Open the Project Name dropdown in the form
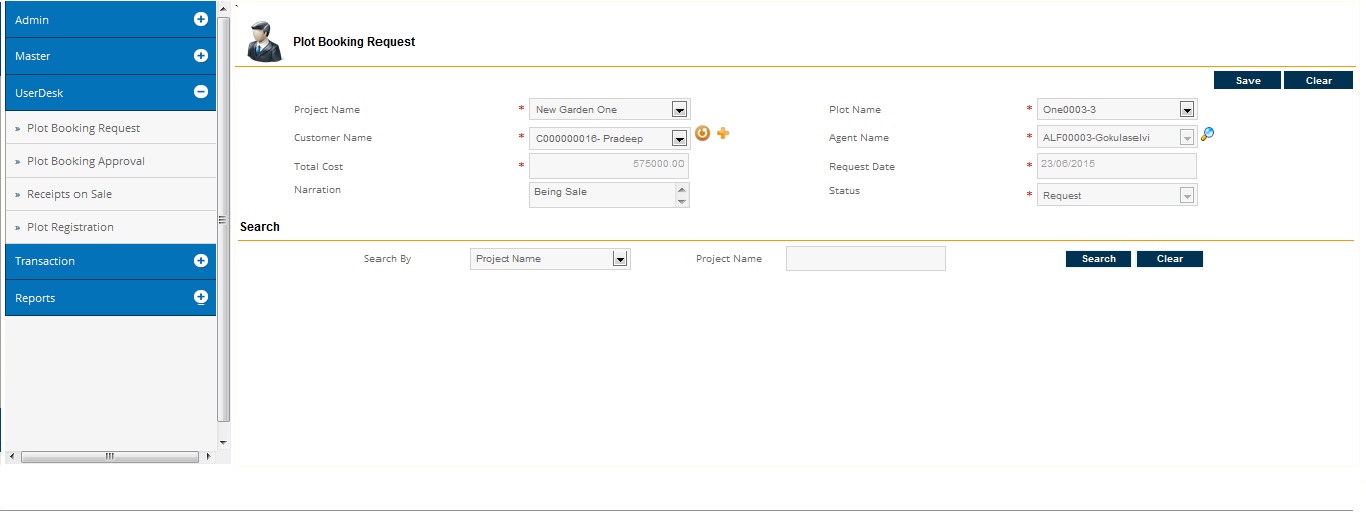 (679, 110)
